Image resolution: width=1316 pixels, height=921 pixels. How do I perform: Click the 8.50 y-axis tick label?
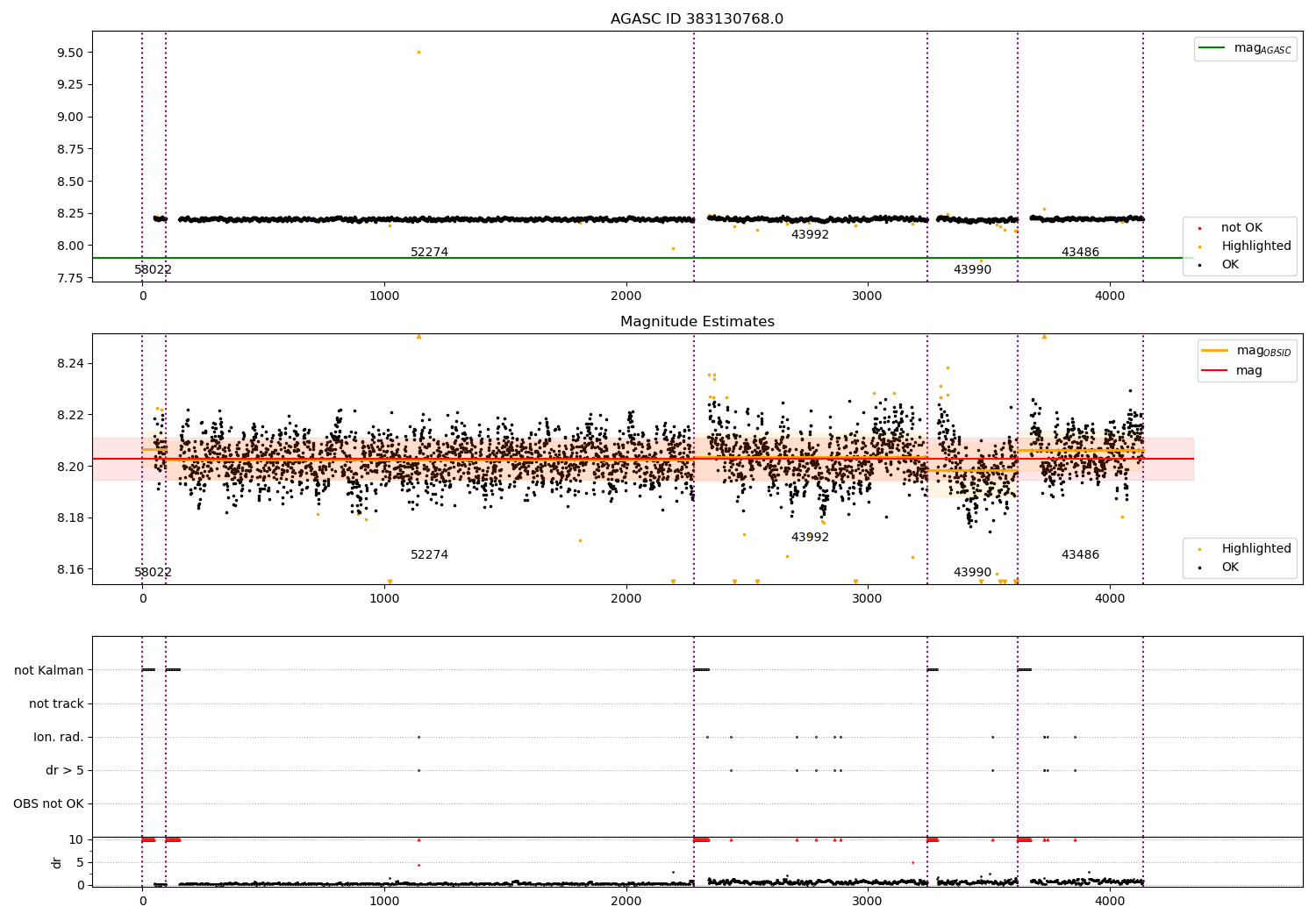pyautogui.click(x=69, y=182)
